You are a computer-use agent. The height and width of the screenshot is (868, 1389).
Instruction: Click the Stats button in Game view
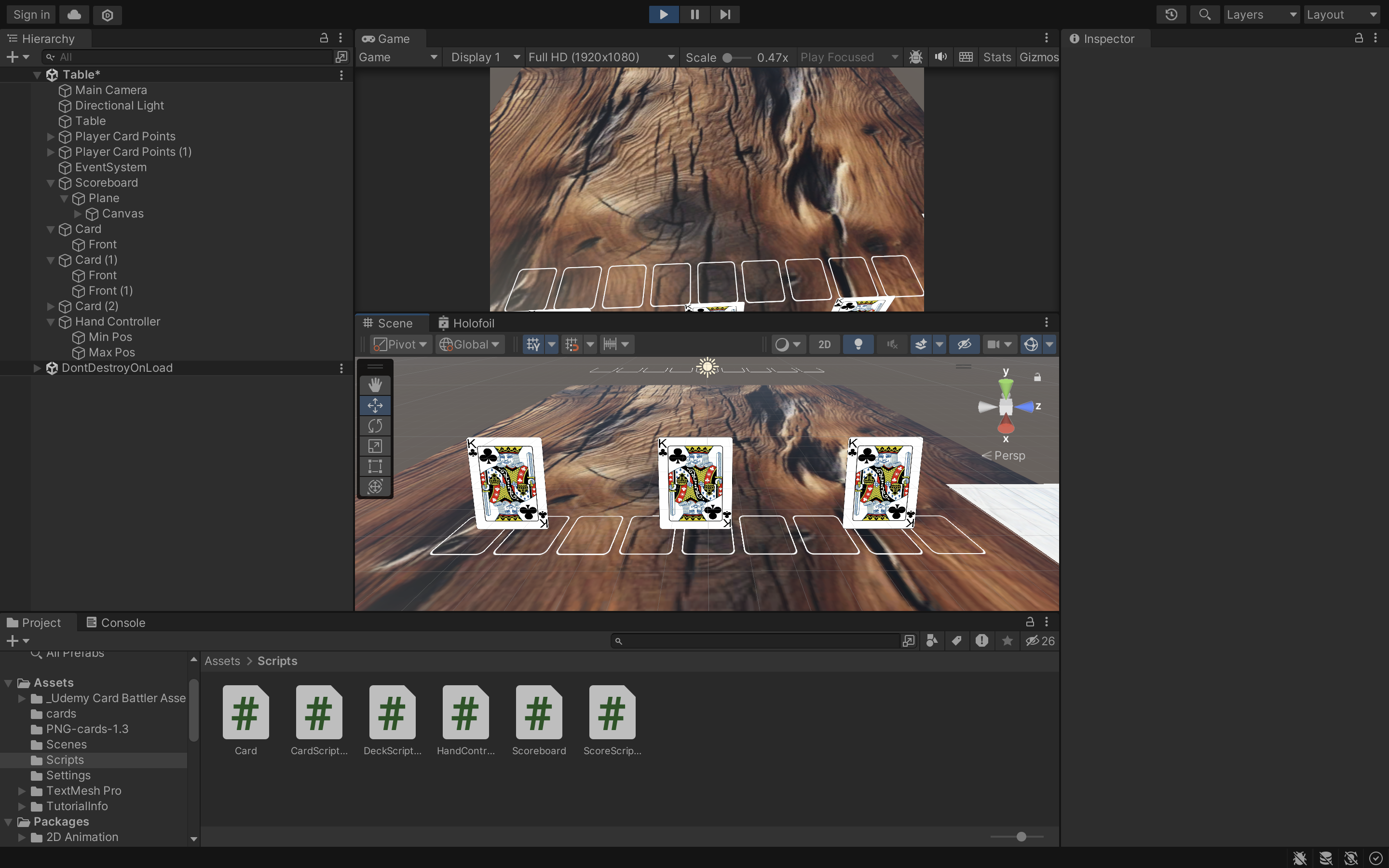click(x=996, y=57)
